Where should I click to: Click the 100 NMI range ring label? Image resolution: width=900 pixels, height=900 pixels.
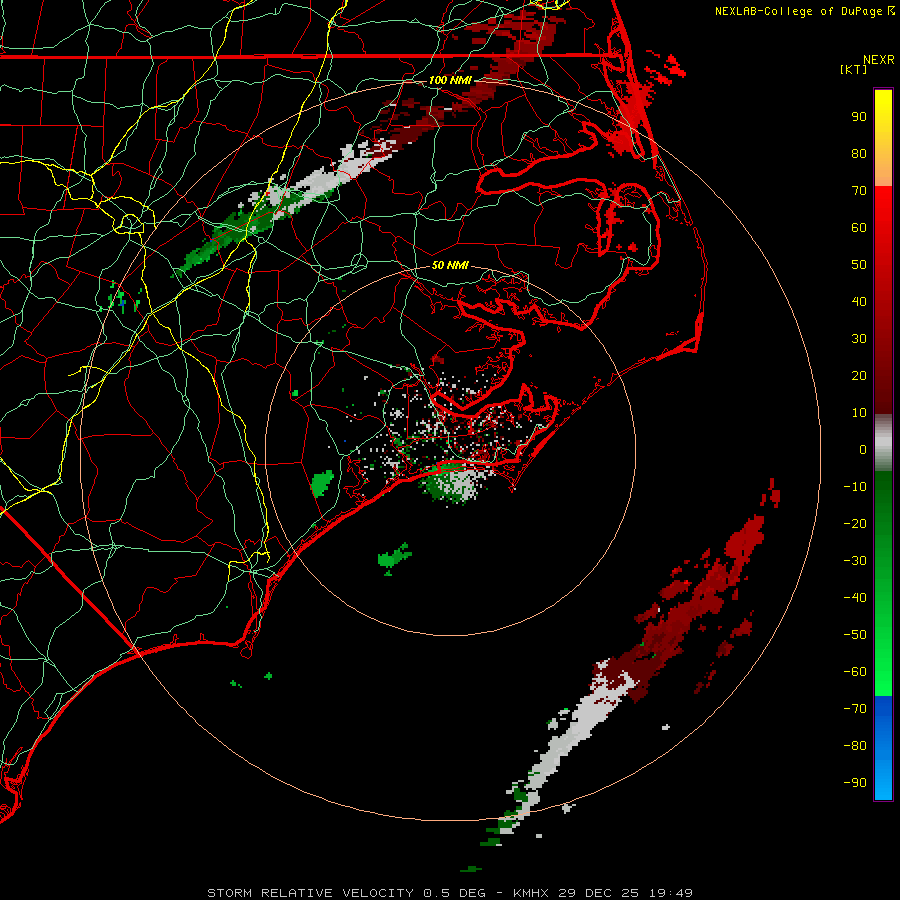coord(449,80)
